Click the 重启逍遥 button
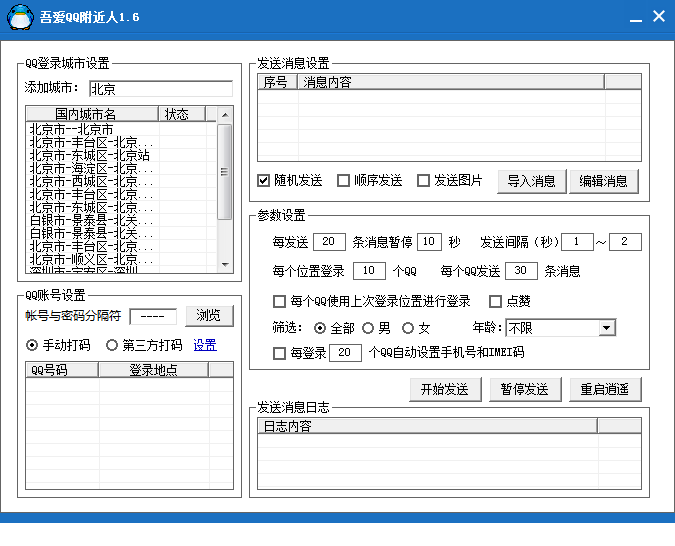This screenshot has width=675, height=546. (605, 390)
